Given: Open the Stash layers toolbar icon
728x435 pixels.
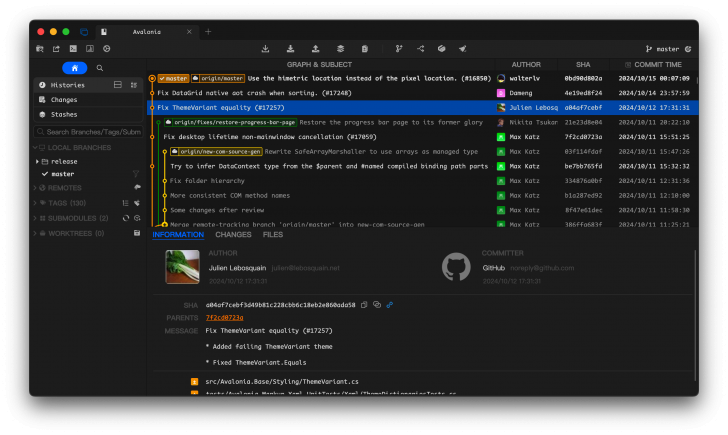Looking at the screenshot, I should tap(340, 49).
